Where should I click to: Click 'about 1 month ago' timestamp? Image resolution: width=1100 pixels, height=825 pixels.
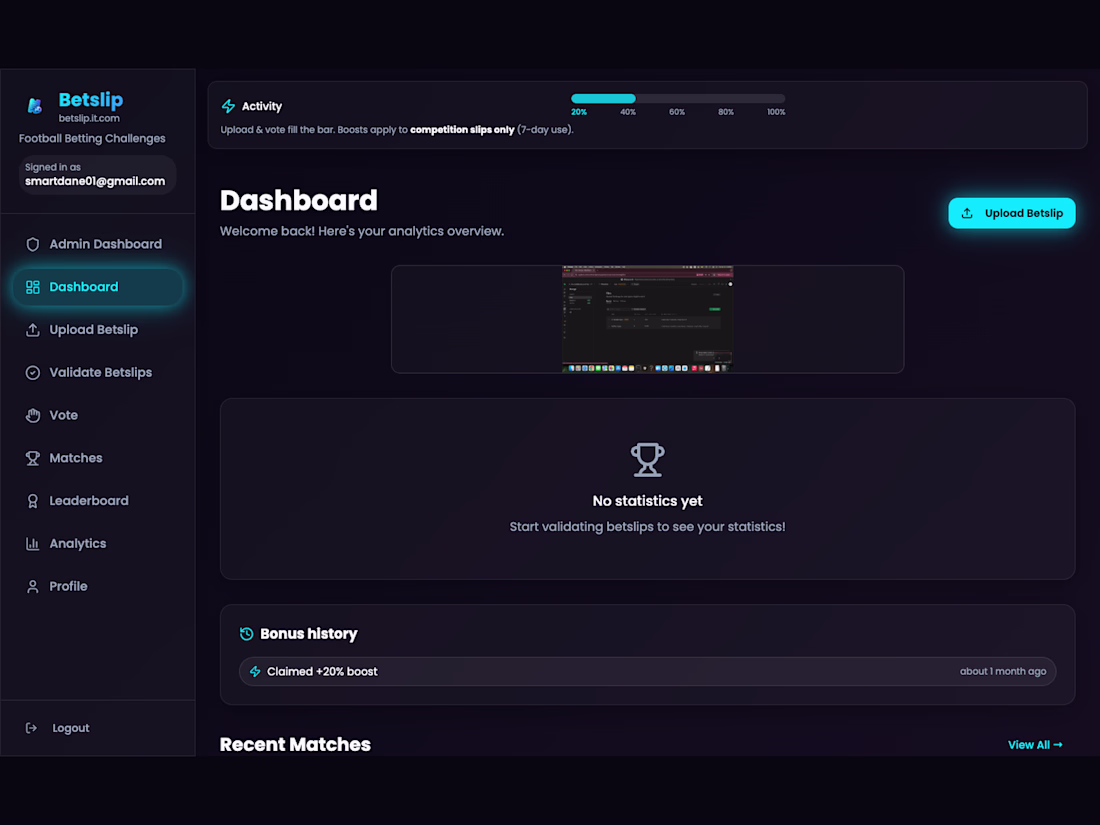coord(1002,671)
